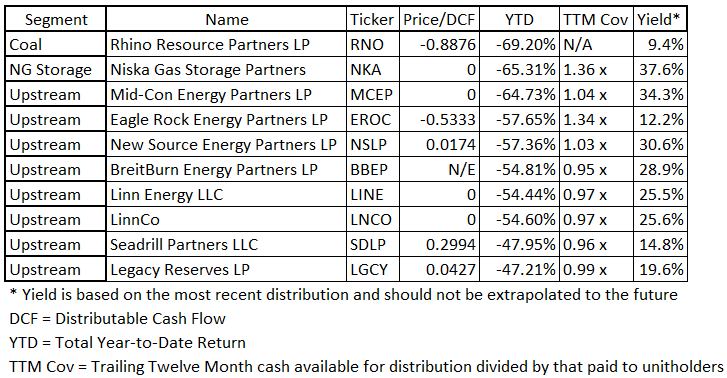Click the Yield* header cell
727x378 pixels.
[x=659, y=19]
